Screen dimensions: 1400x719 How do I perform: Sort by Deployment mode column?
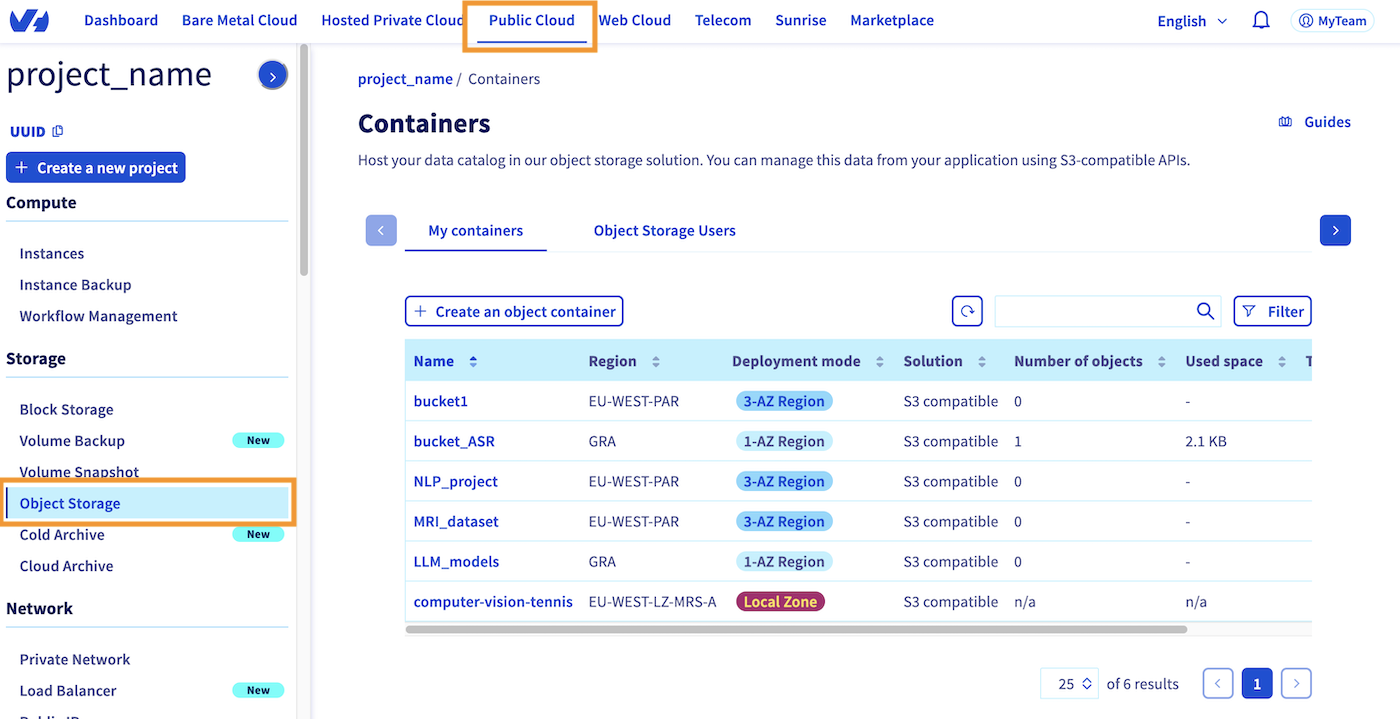tap(879, 361)
